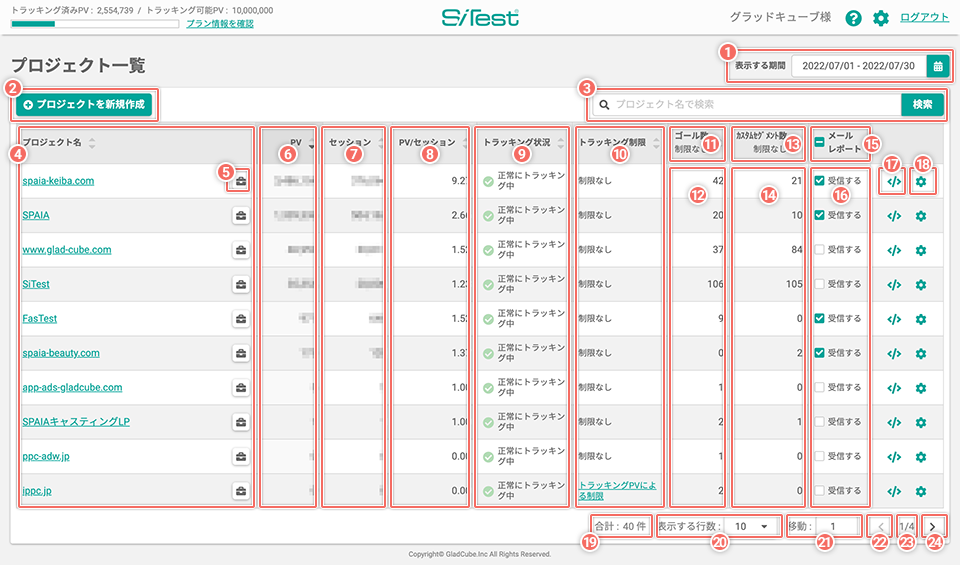Show tracking code for jppc.jp row
Image resolution: width=960 pixels, height=565 pixels.
point(894,491)
